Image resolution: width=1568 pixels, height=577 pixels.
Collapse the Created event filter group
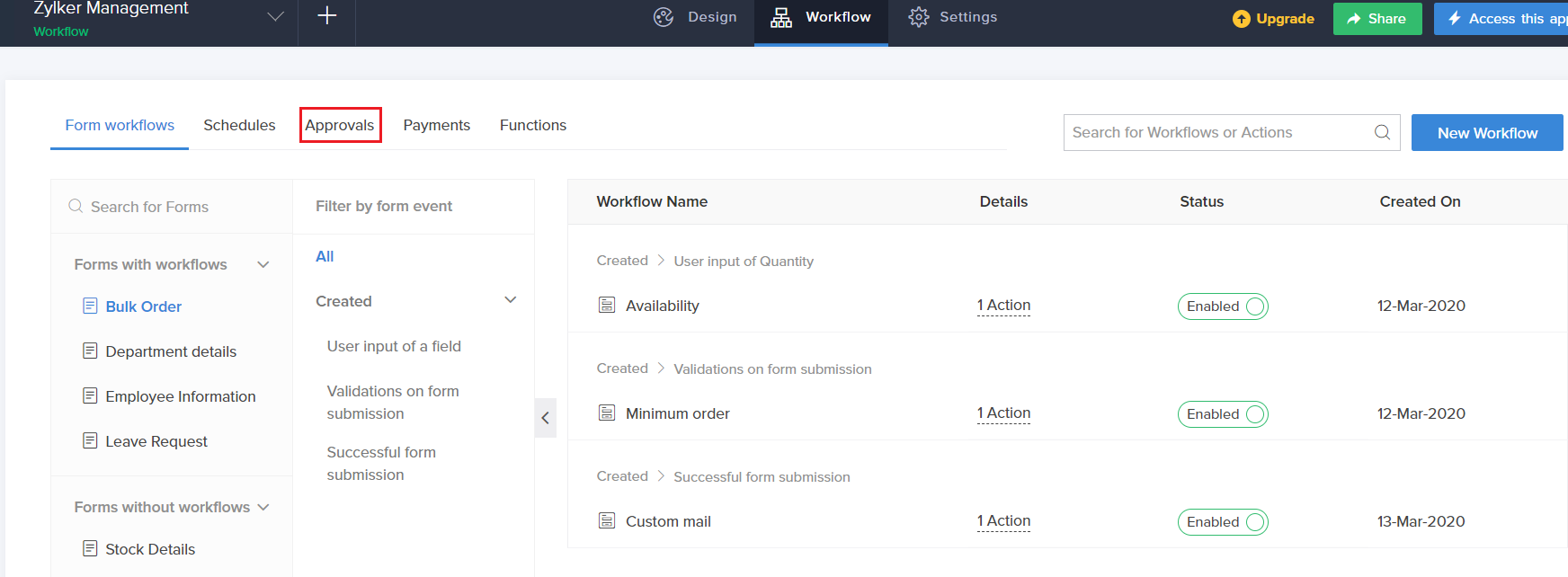(x=510, y=301)
